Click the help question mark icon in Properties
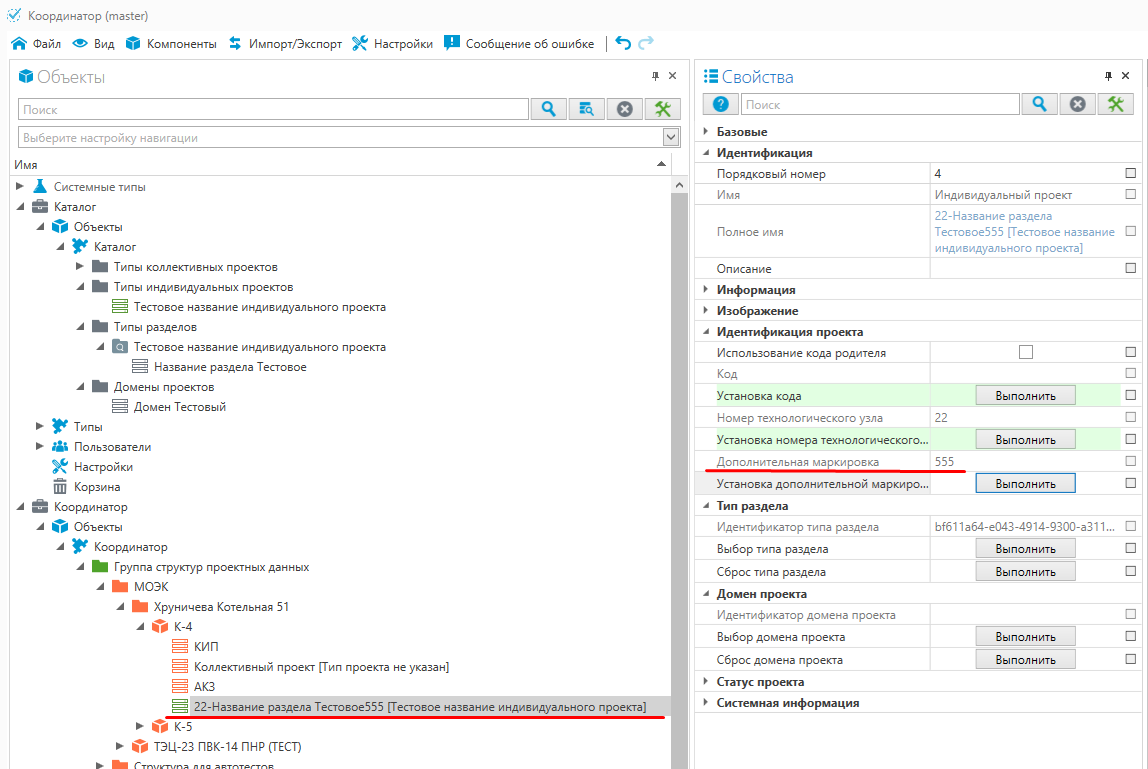The height and width of the screenshot is (769, 1148). point(720,104)
